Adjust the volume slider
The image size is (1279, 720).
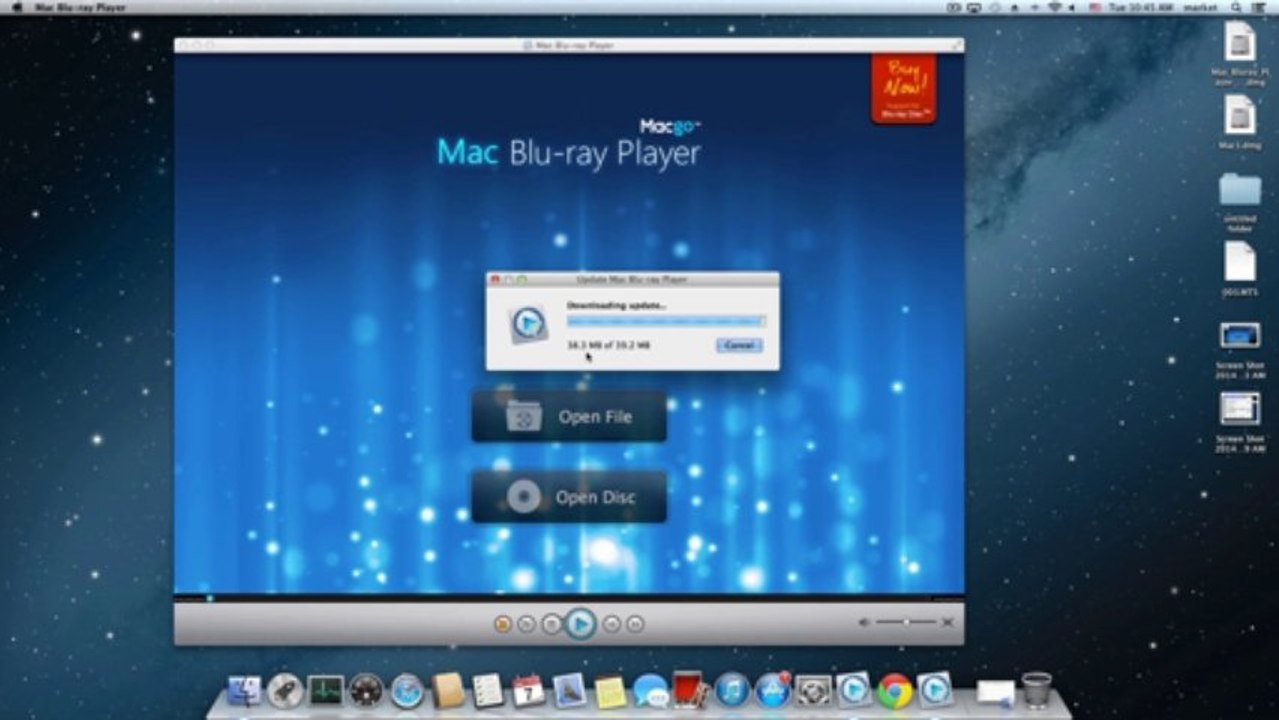(906, 622)
